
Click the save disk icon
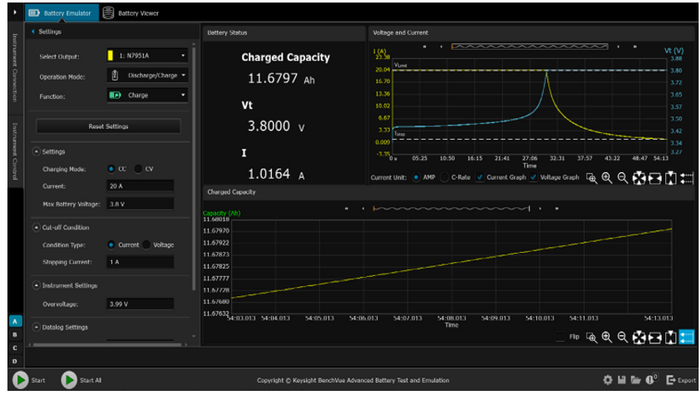(x=622, y=380)
